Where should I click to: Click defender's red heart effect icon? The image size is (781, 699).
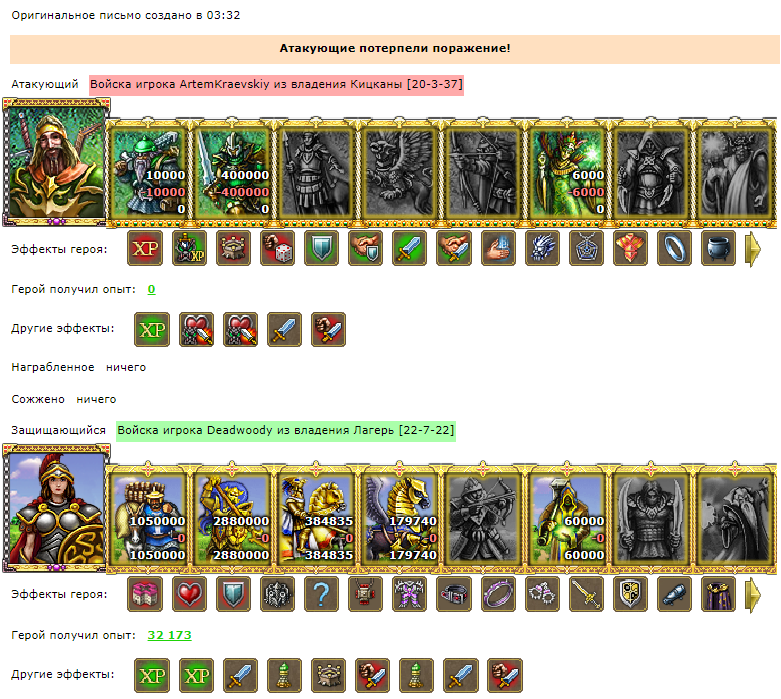[x=189, y=594]
